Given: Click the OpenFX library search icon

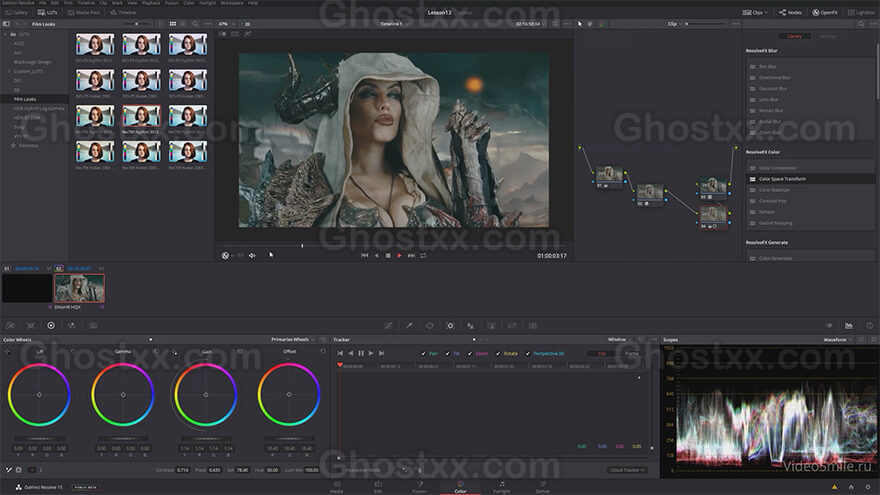Looking at the screenshot, I should click(x=860, y=24).
